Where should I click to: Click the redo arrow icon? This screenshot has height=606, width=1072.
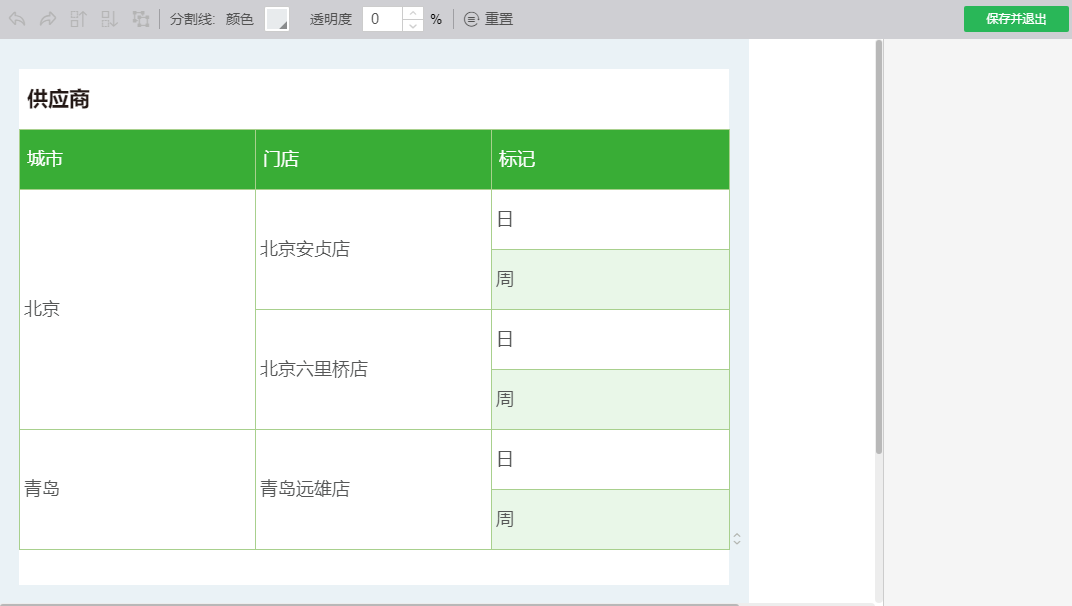point(47,19)
